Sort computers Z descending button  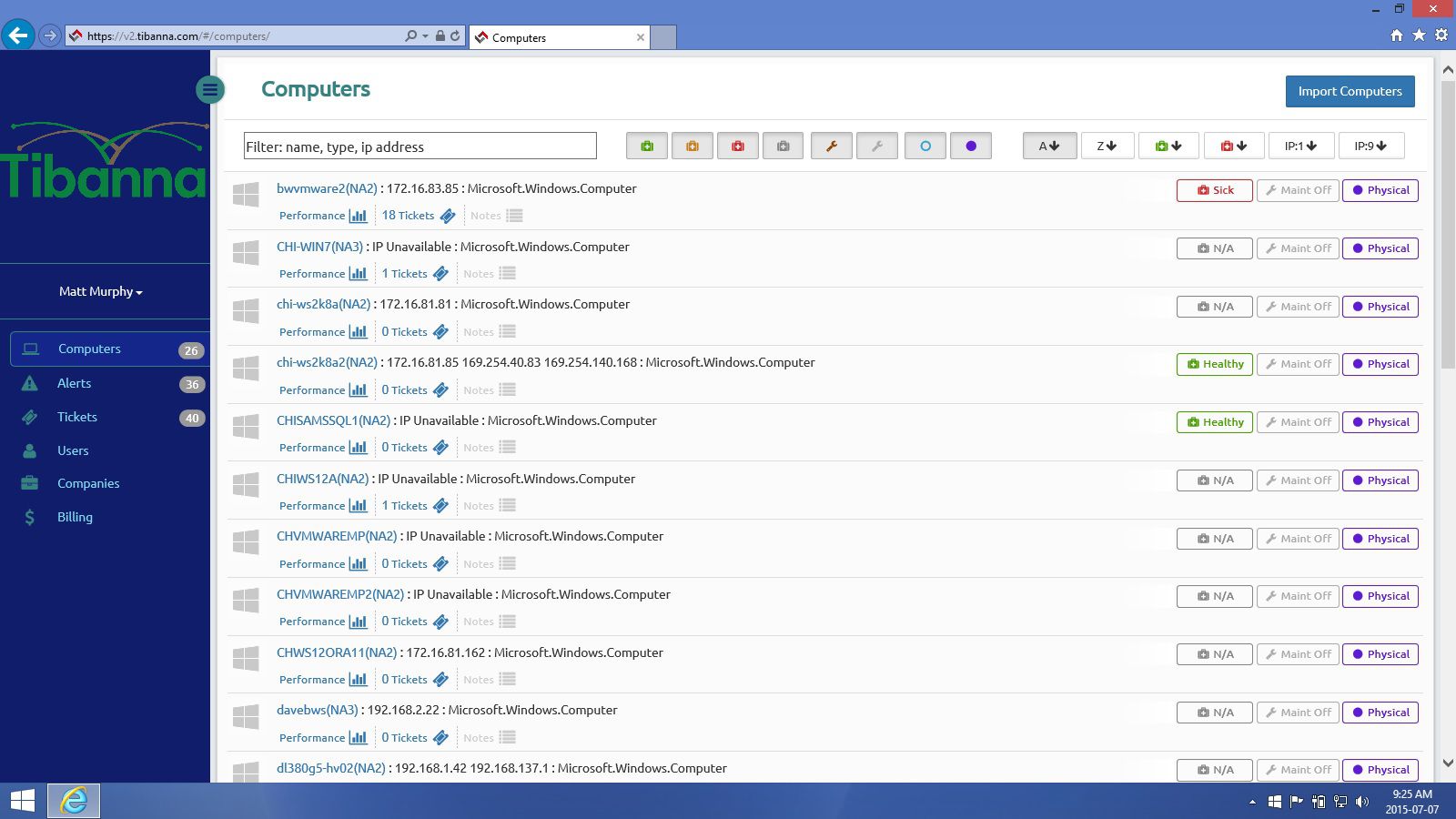click(1107, 146)
